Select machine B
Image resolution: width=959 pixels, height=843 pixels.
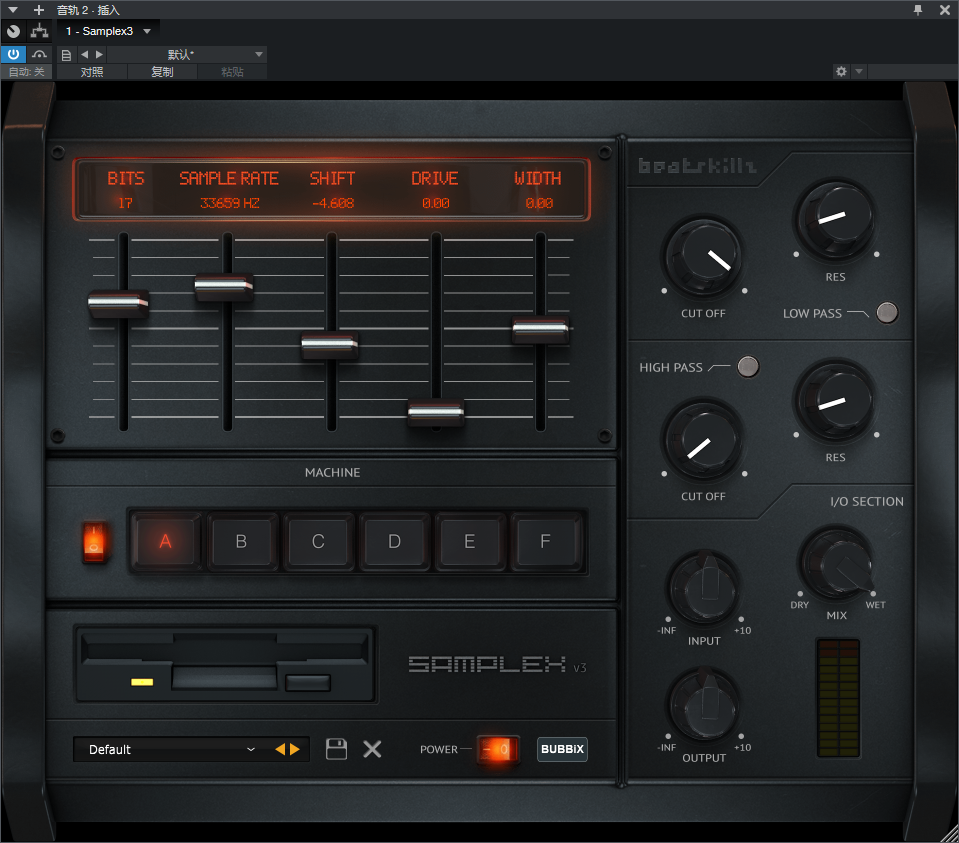(242, 541)
